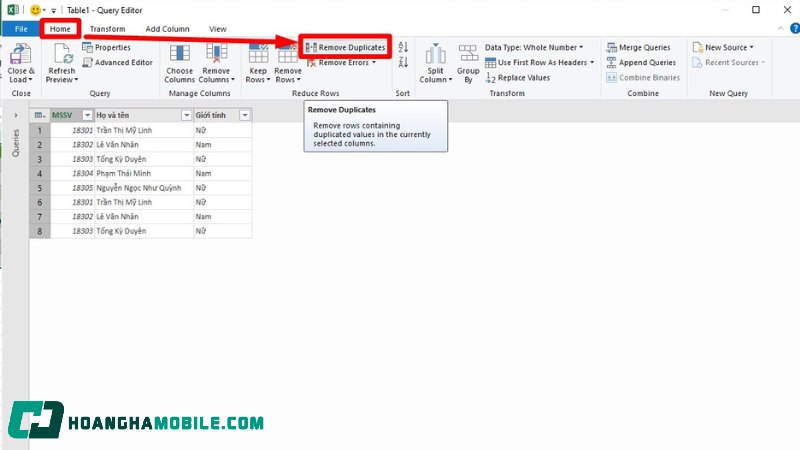Viewport: 800px width, 450px height.
Task: Click the Keep Rows icon
Action: pos(258,54)
